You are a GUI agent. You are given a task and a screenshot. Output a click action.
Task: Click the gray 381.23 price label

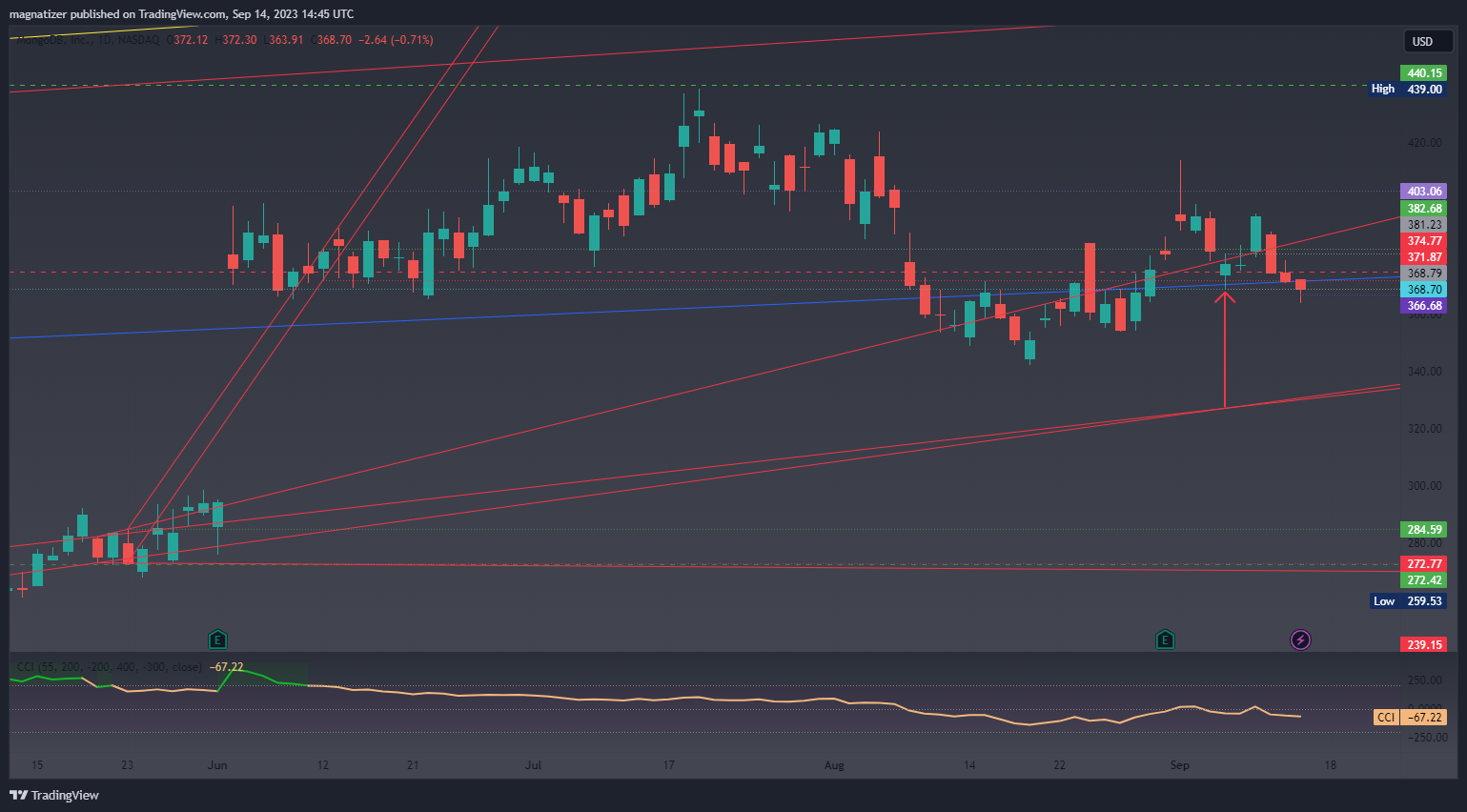(x=1423, y=225)
